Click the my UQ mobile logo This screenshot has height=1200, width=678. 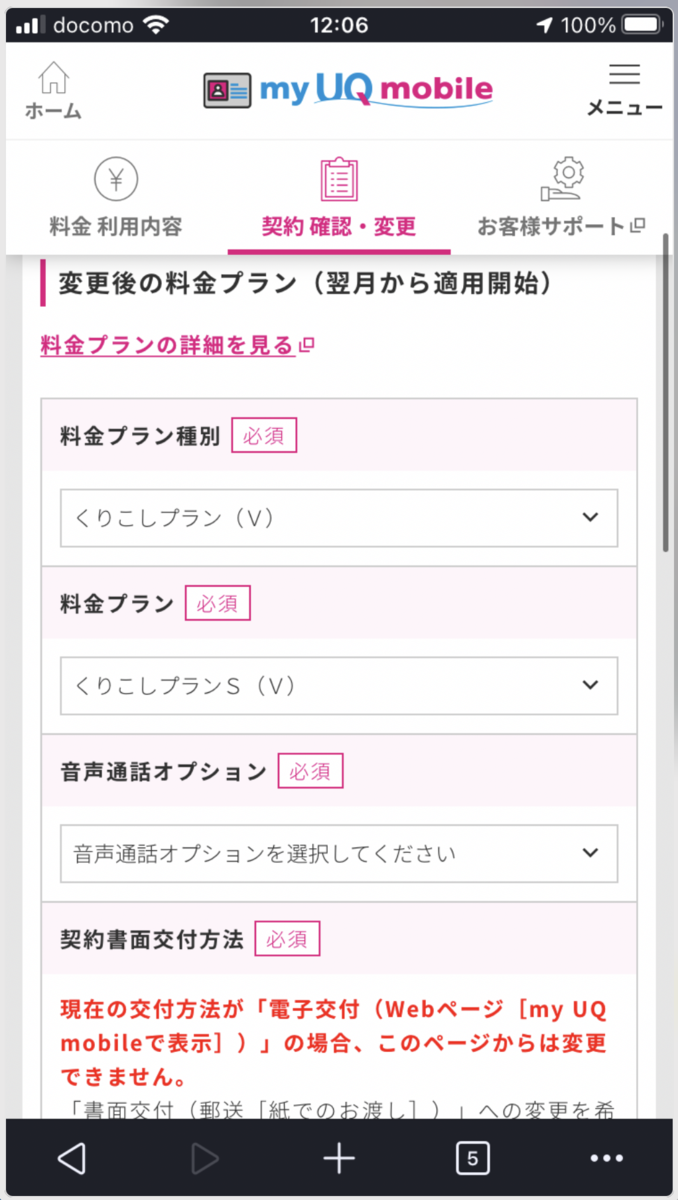coord(347,90)
